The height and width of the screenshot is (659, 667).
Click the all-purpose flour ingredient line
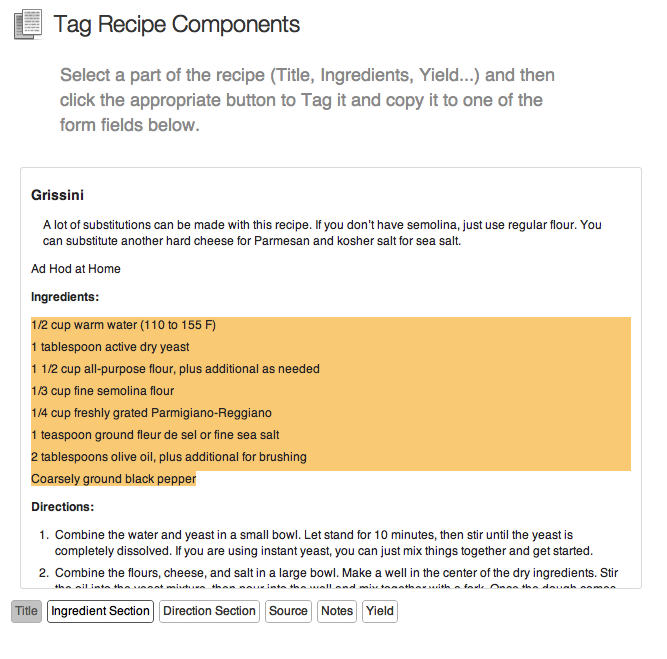[175, 369]
